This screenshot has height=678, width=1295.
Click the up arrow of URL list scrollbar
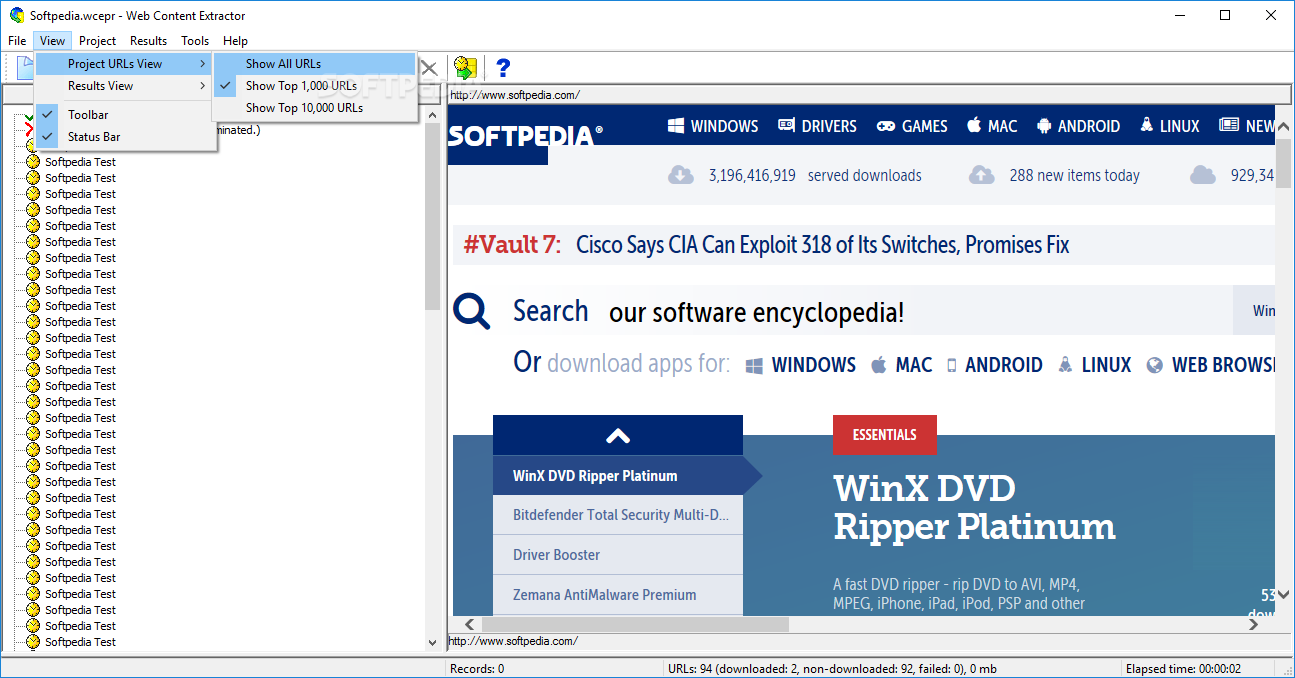(x=433, y=115)
